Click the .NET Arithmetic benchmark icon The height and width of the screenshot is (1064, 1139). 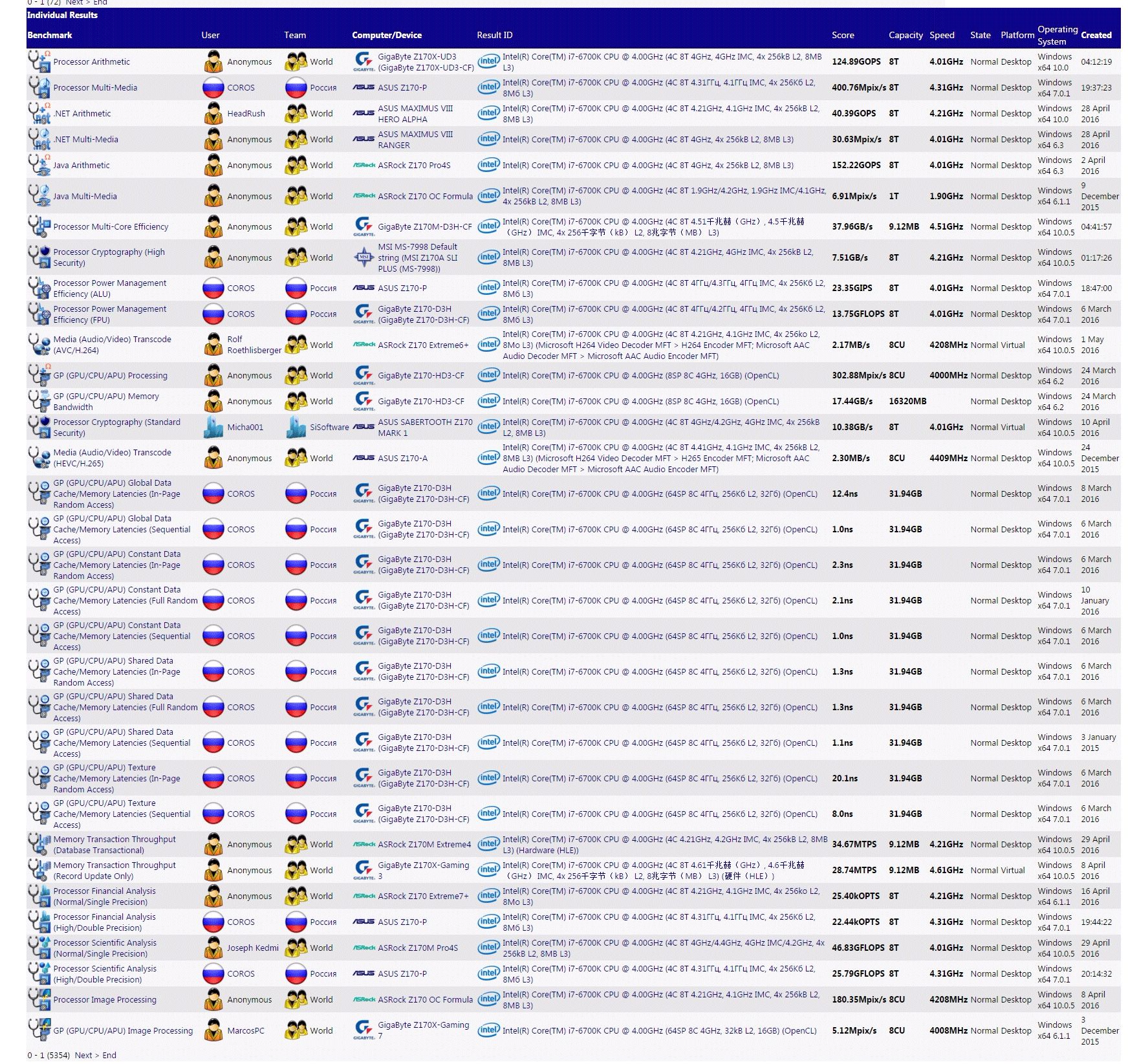tap(39, 113)
